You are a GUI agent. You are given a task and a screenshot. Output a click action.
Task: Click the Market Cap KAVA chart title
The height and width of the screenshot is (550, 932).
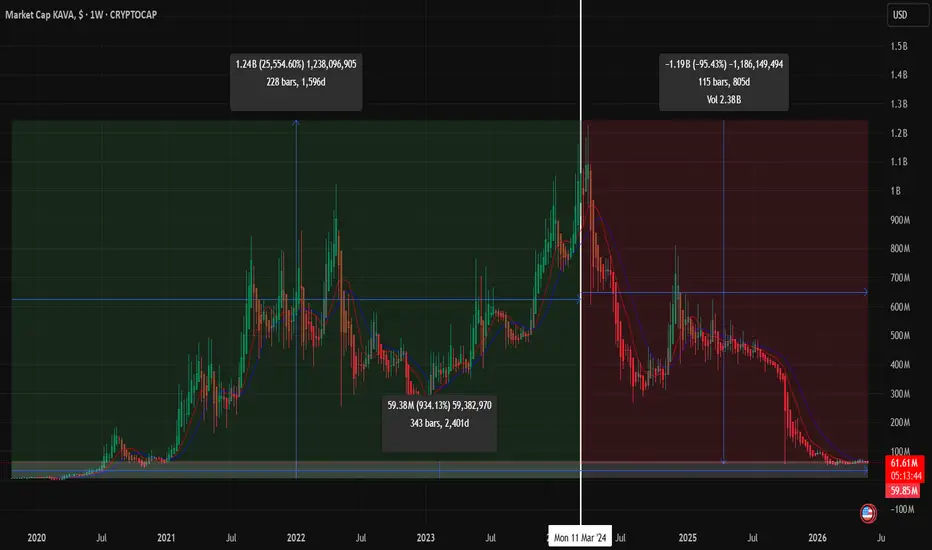point(81,14)
